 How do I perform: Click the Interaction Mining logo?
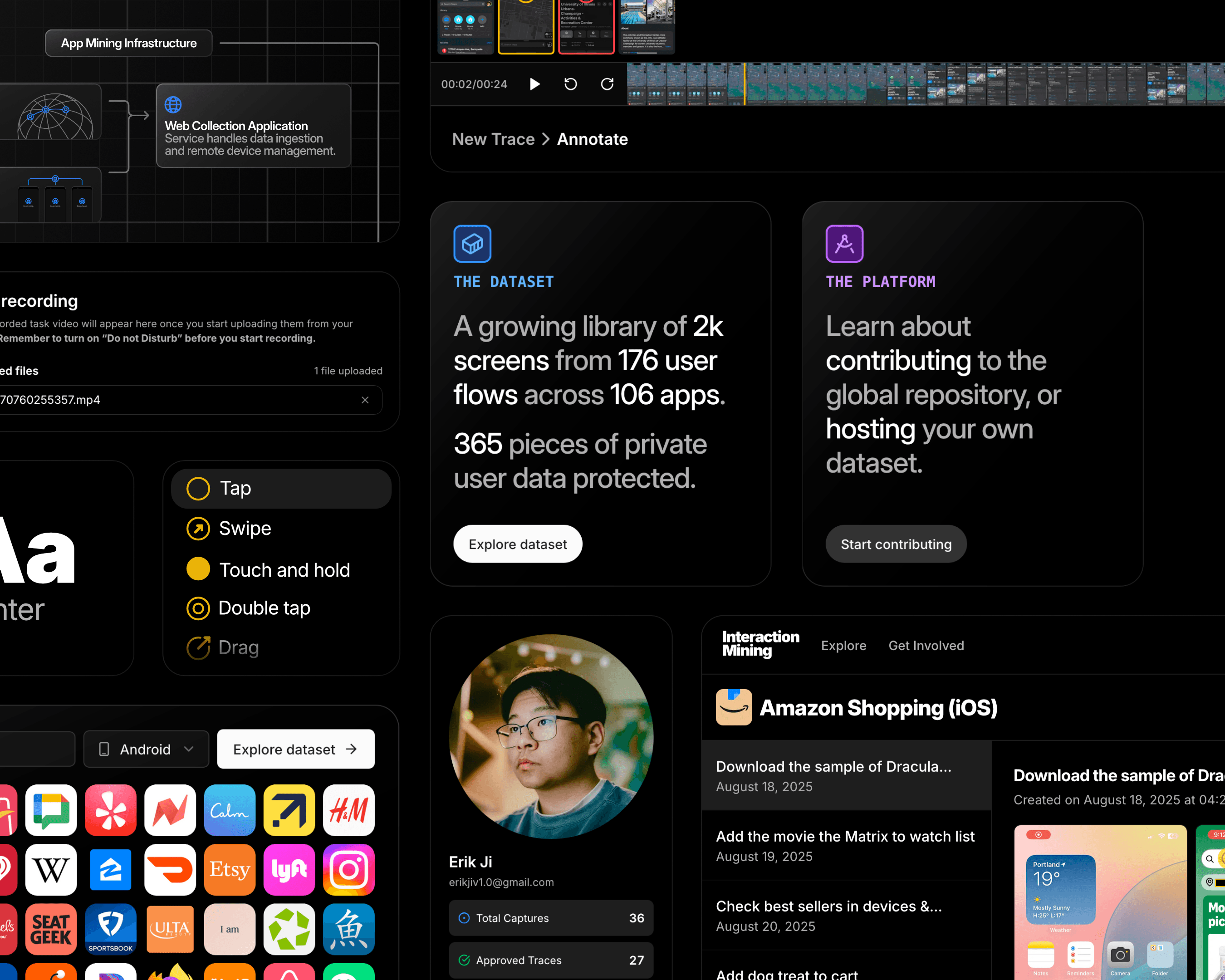[x=760, y=644]
